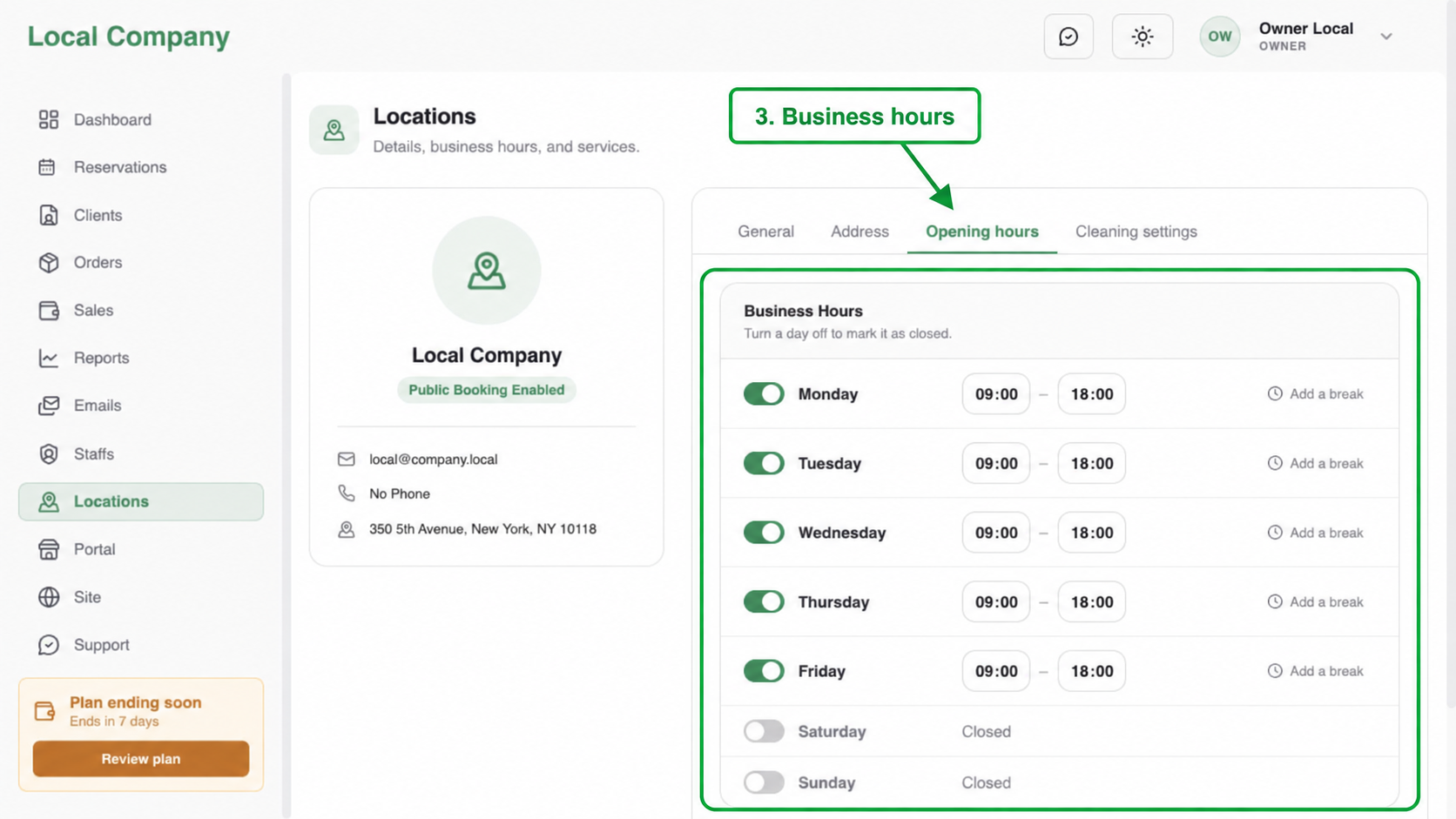Disable Wednesday business hours toggle
The image size is (1456, 819).
pos(764,532)
